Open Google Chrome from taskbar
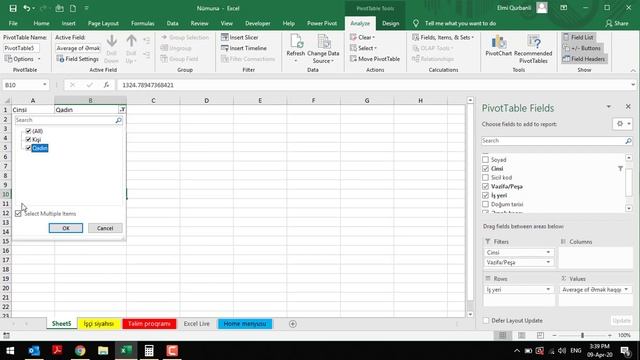Image resolution: width=640 pixels, height=360 pixels. (80, 351)
